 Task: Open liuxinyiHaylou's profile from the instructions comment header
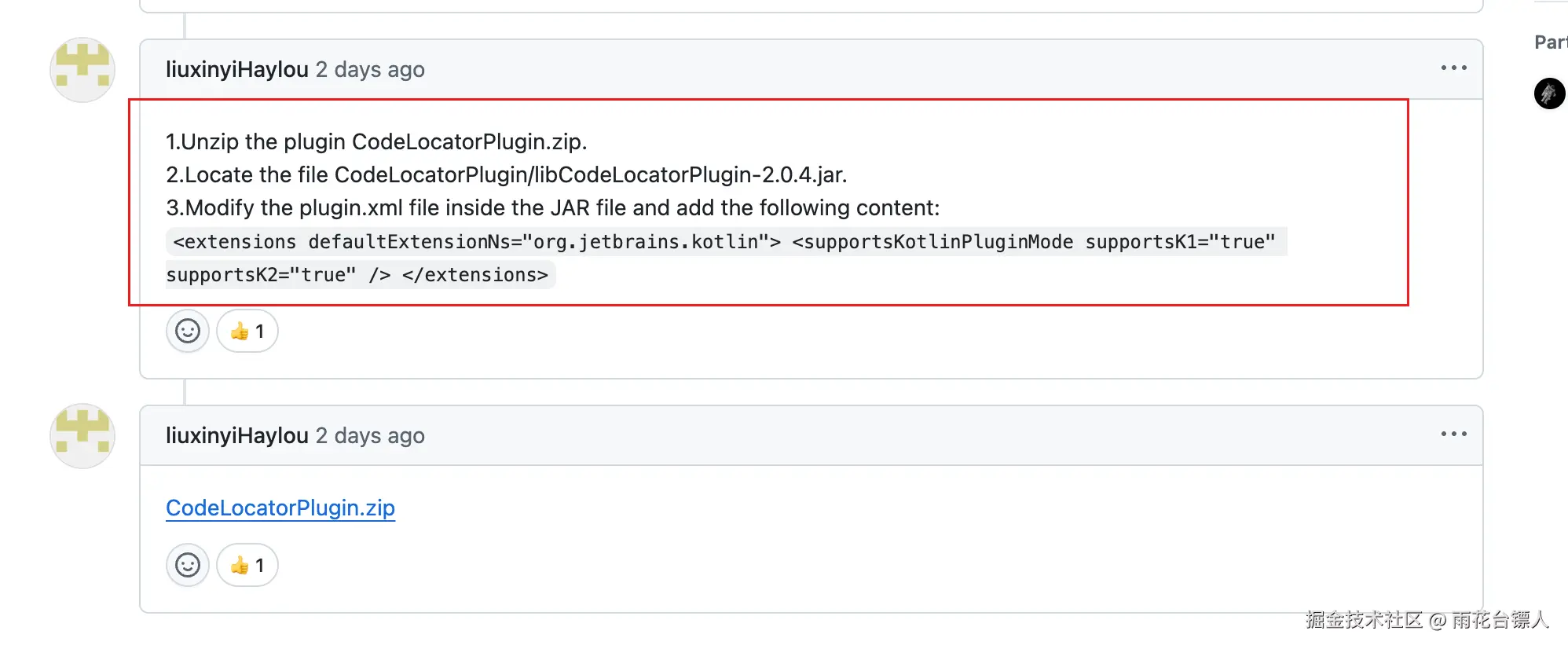236,69
